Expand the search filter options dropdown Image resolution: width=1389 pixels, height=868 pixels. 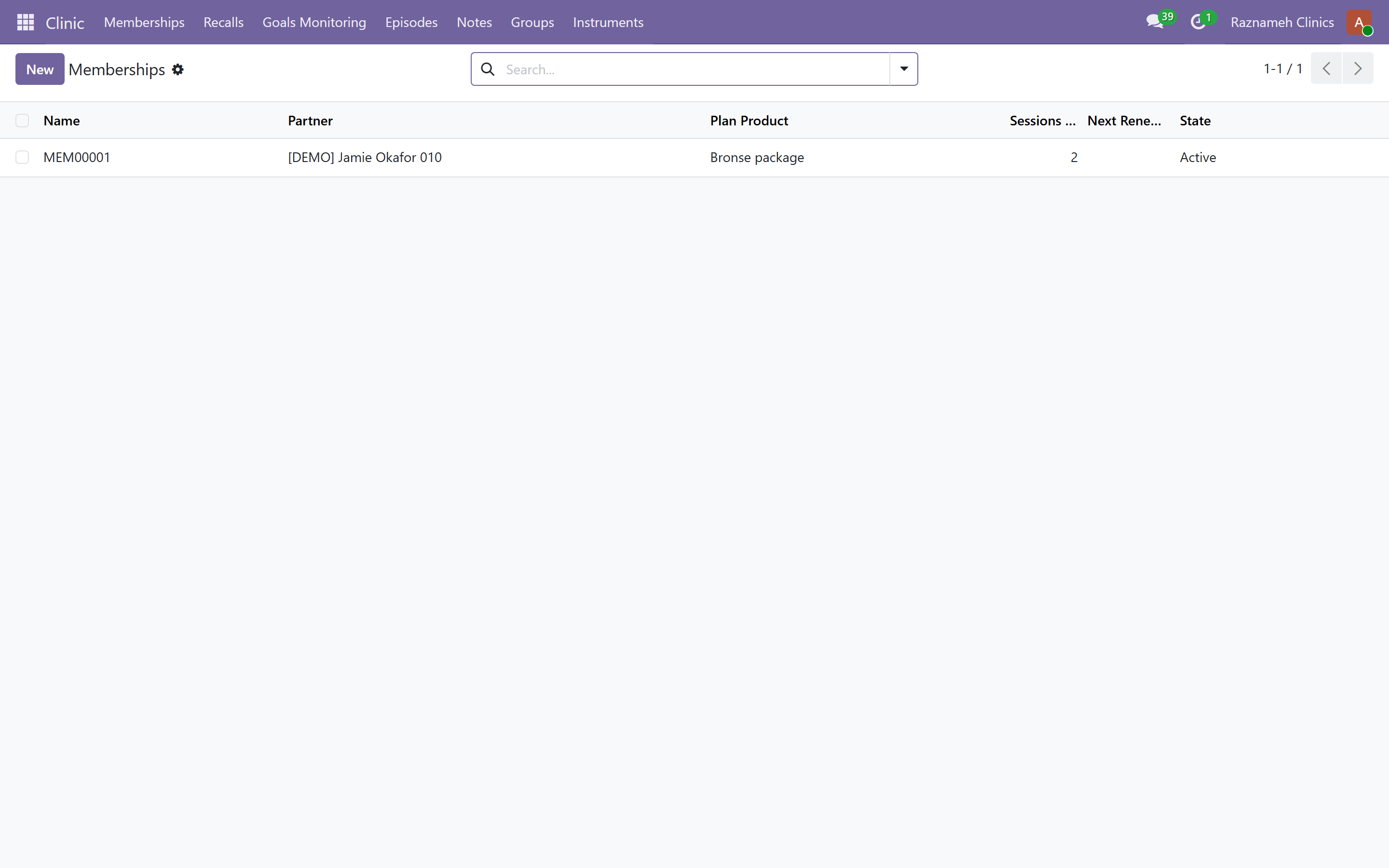coord(903,69)
